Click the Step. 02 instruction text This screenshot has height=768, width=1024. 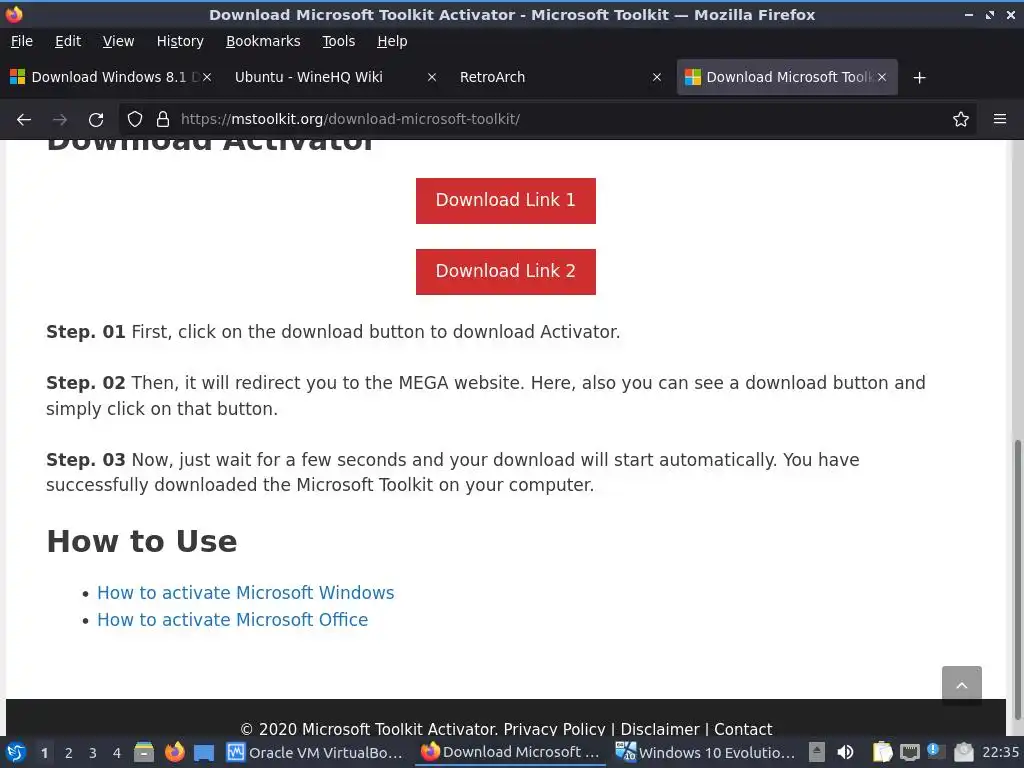486,395
